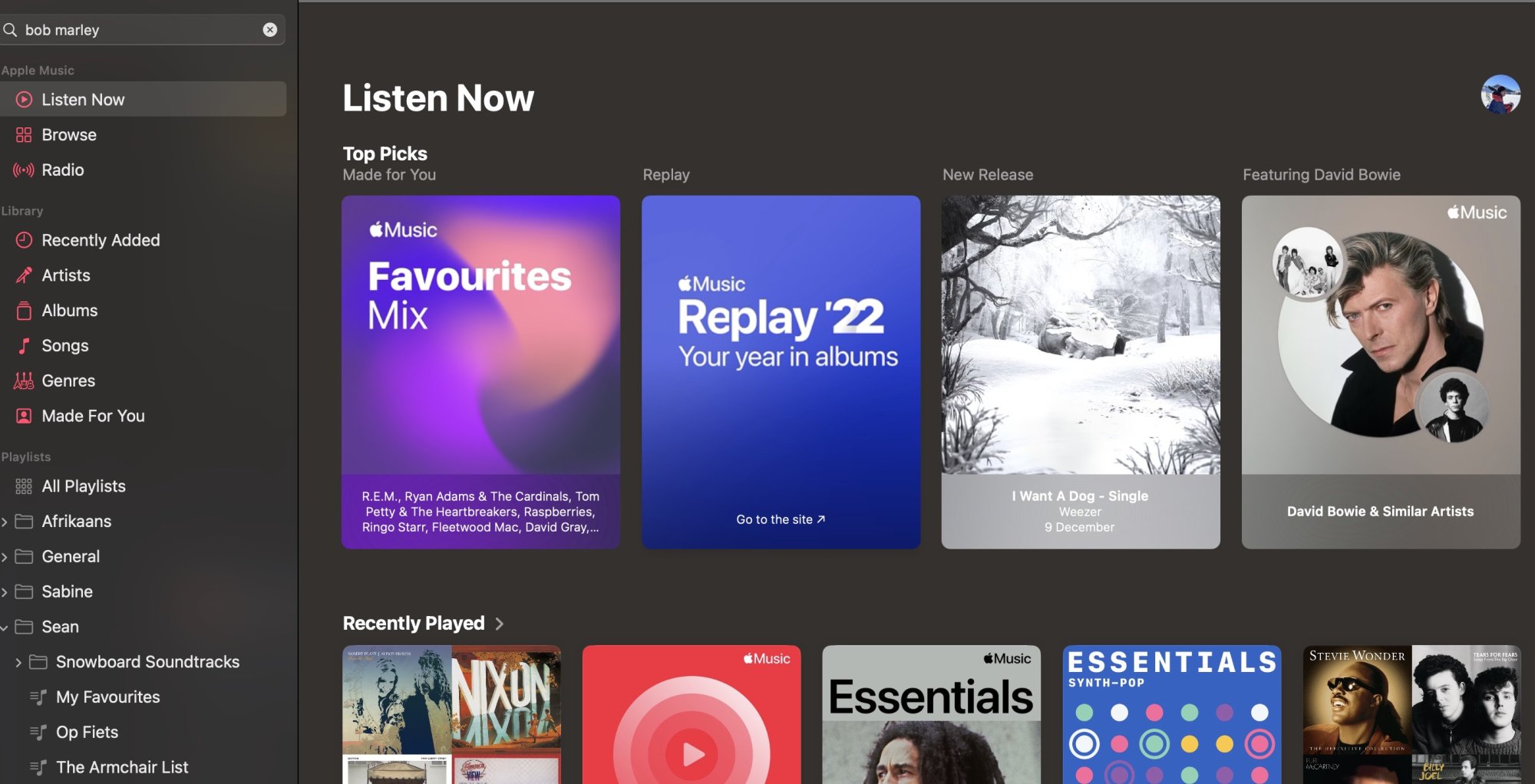Viewport: 1535px width, 784px height.
Task: Go to the Browse section
Action: click(143, 135)
